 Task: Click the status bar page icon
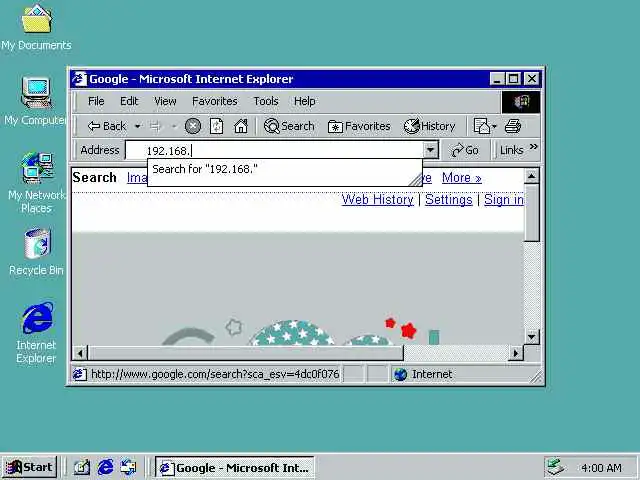[80, 374]
